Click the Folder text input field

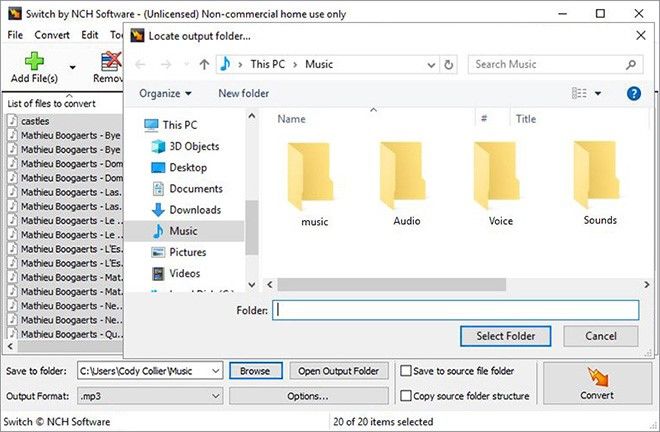click(455, 310)
